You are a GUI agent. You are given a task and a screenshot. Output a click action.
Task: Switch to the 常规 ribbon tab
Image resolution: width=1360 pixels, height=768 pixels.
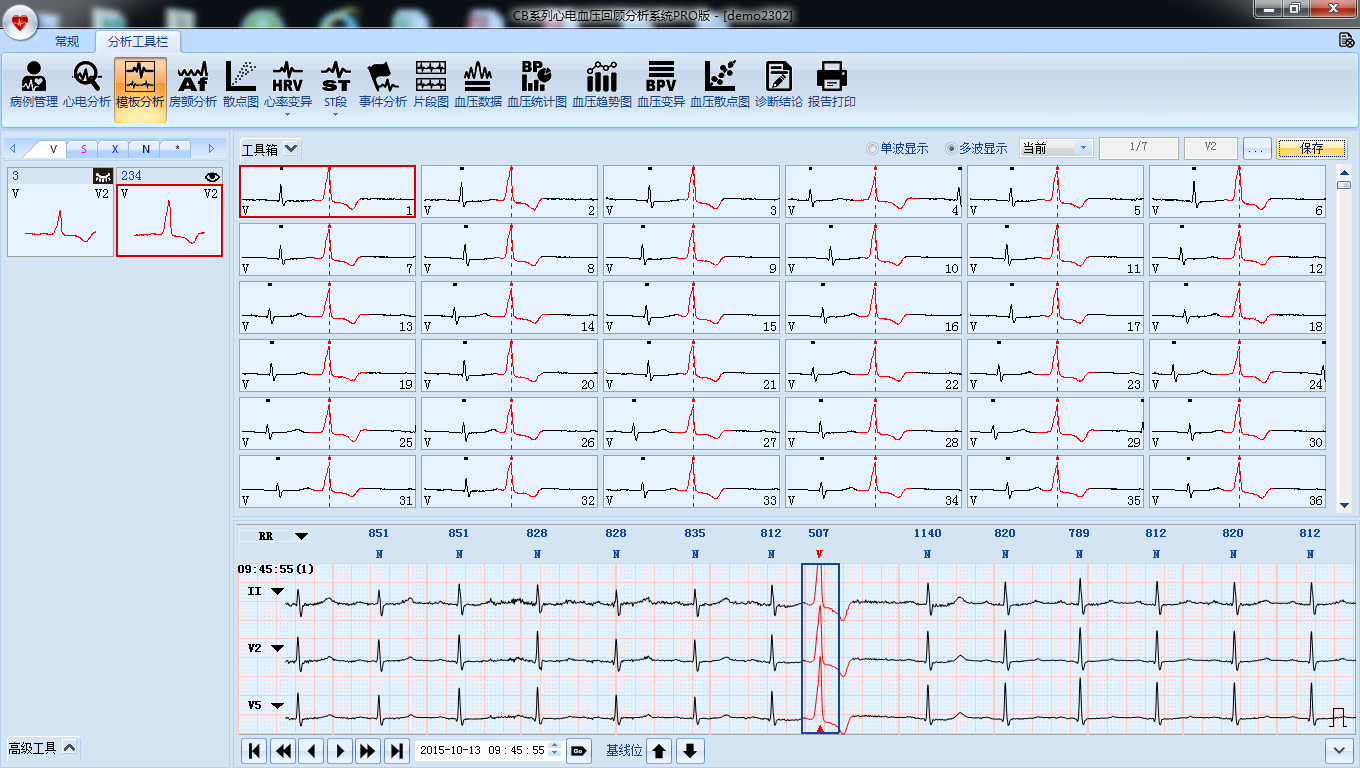[67, 41]
